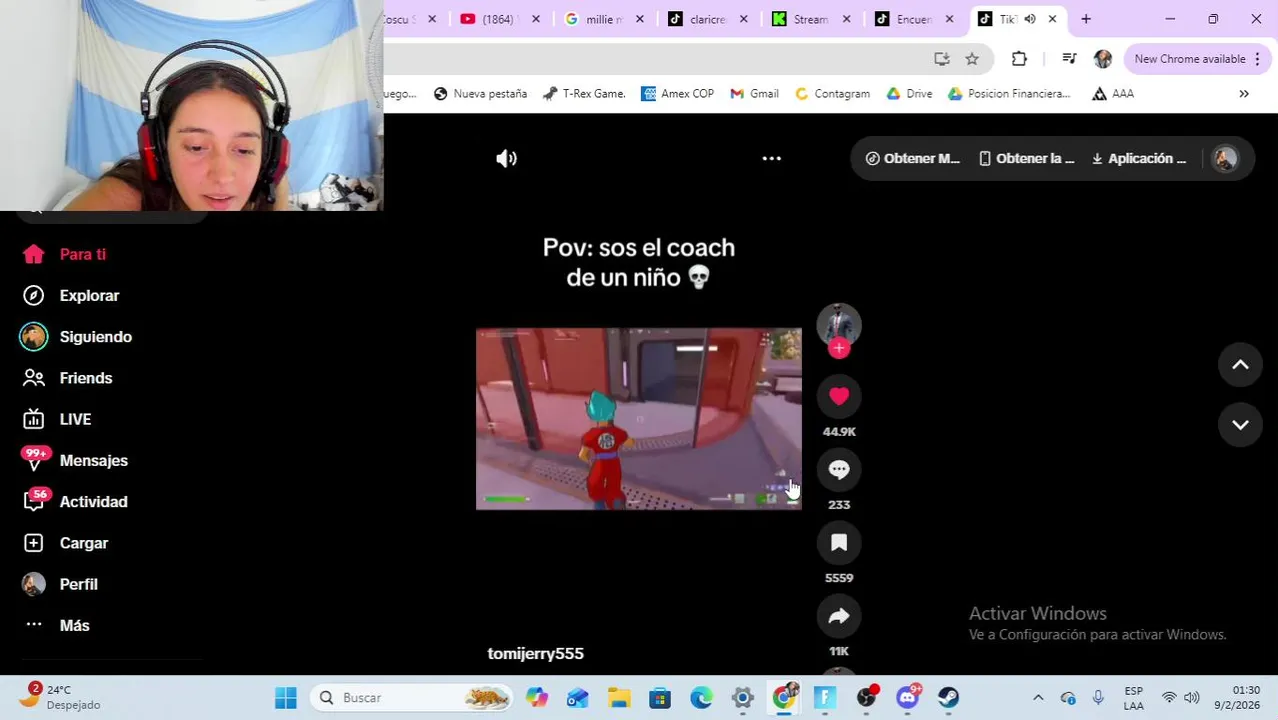Open Actividad notifications
The height and width of the screenshot is (720, 1278).
[75, 501]
